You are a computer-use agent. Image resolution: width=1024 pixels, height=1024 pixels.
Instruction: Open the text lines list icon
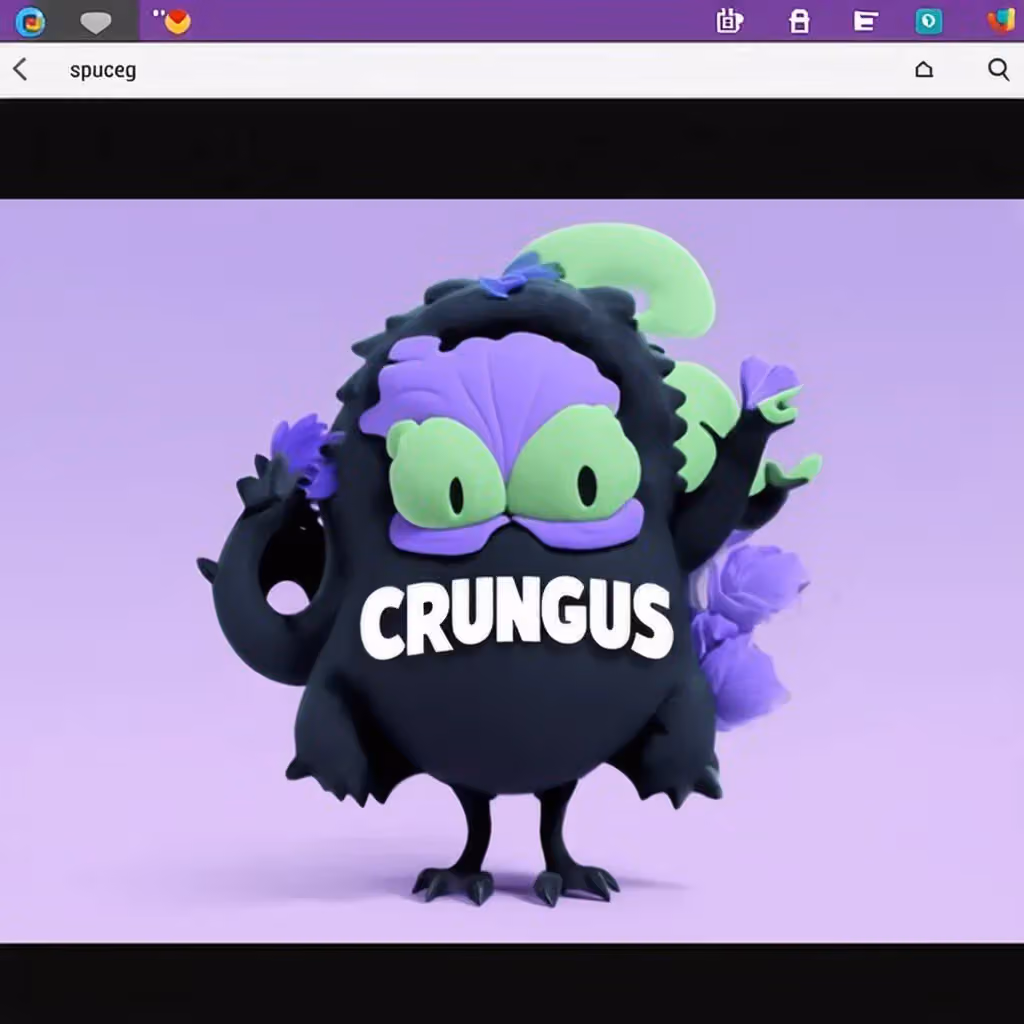point(865,22)
